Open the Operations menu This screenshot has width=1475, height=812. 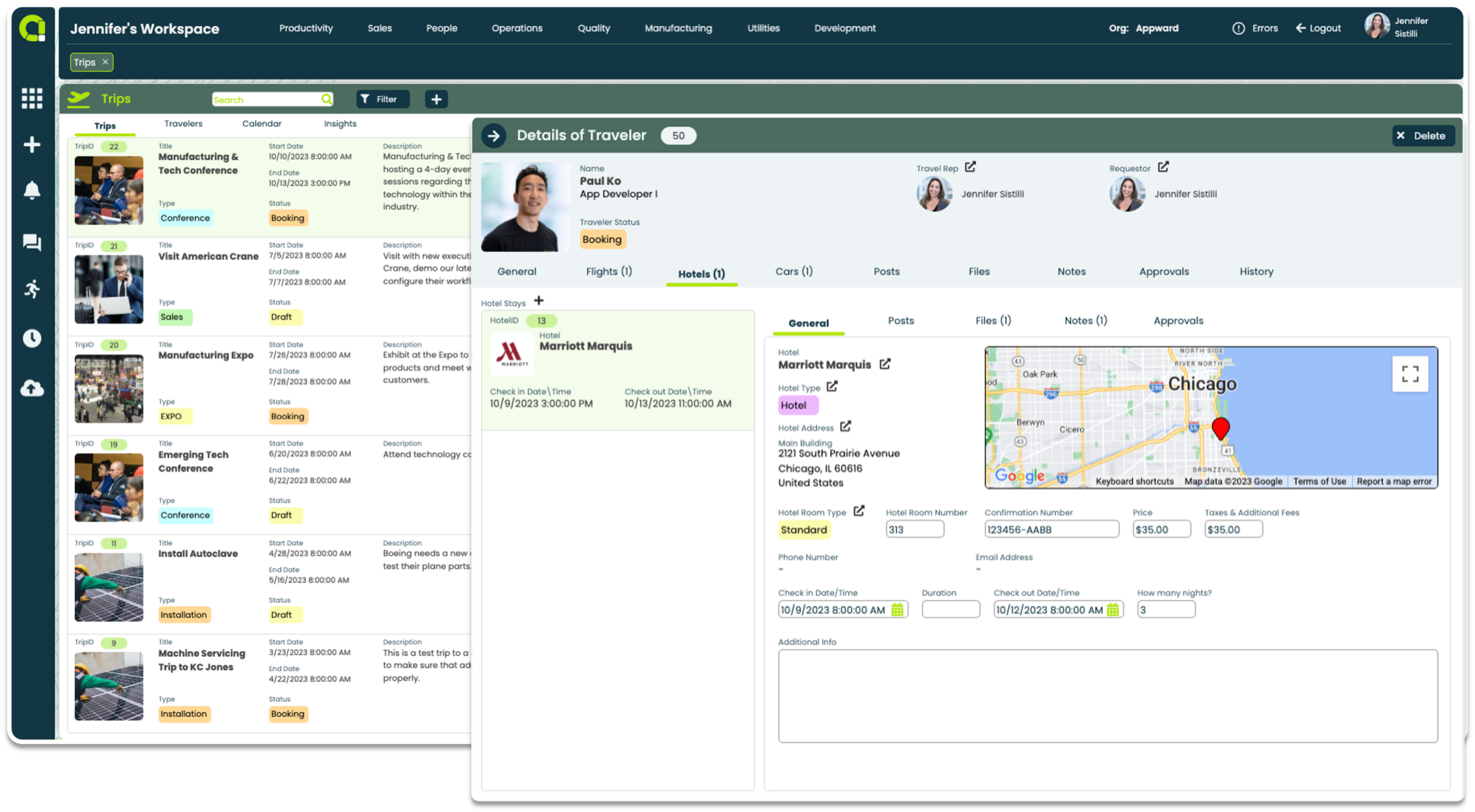click(x=517, y=28)
